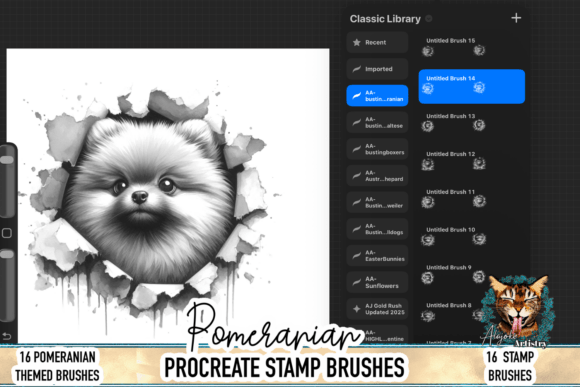Select the AA-Bustin...weiler brush set
The width and height of the screenshot is (580, 387).
377,202
